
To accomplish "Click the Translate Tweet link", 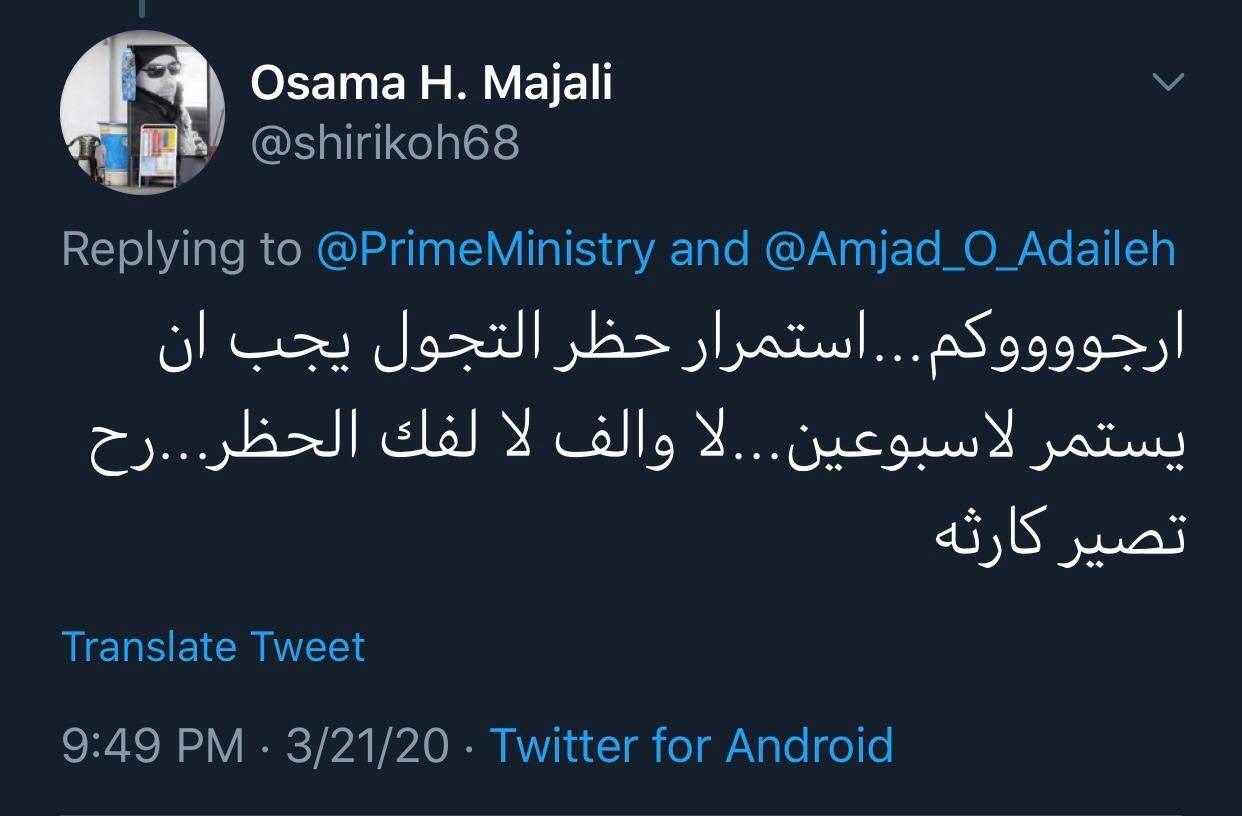I will [x=213, y=647].
